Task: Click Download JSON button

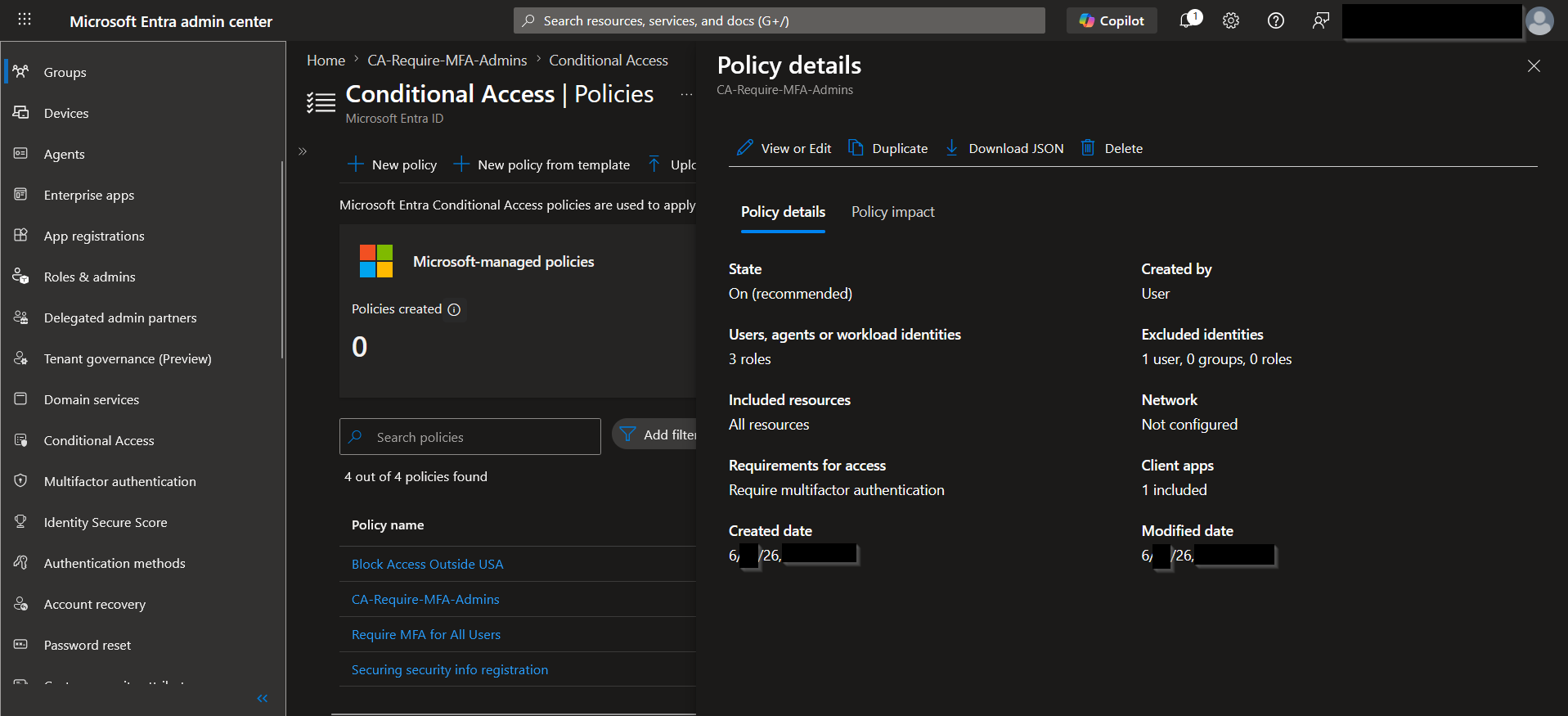Action: click(x=1004, y=148)
